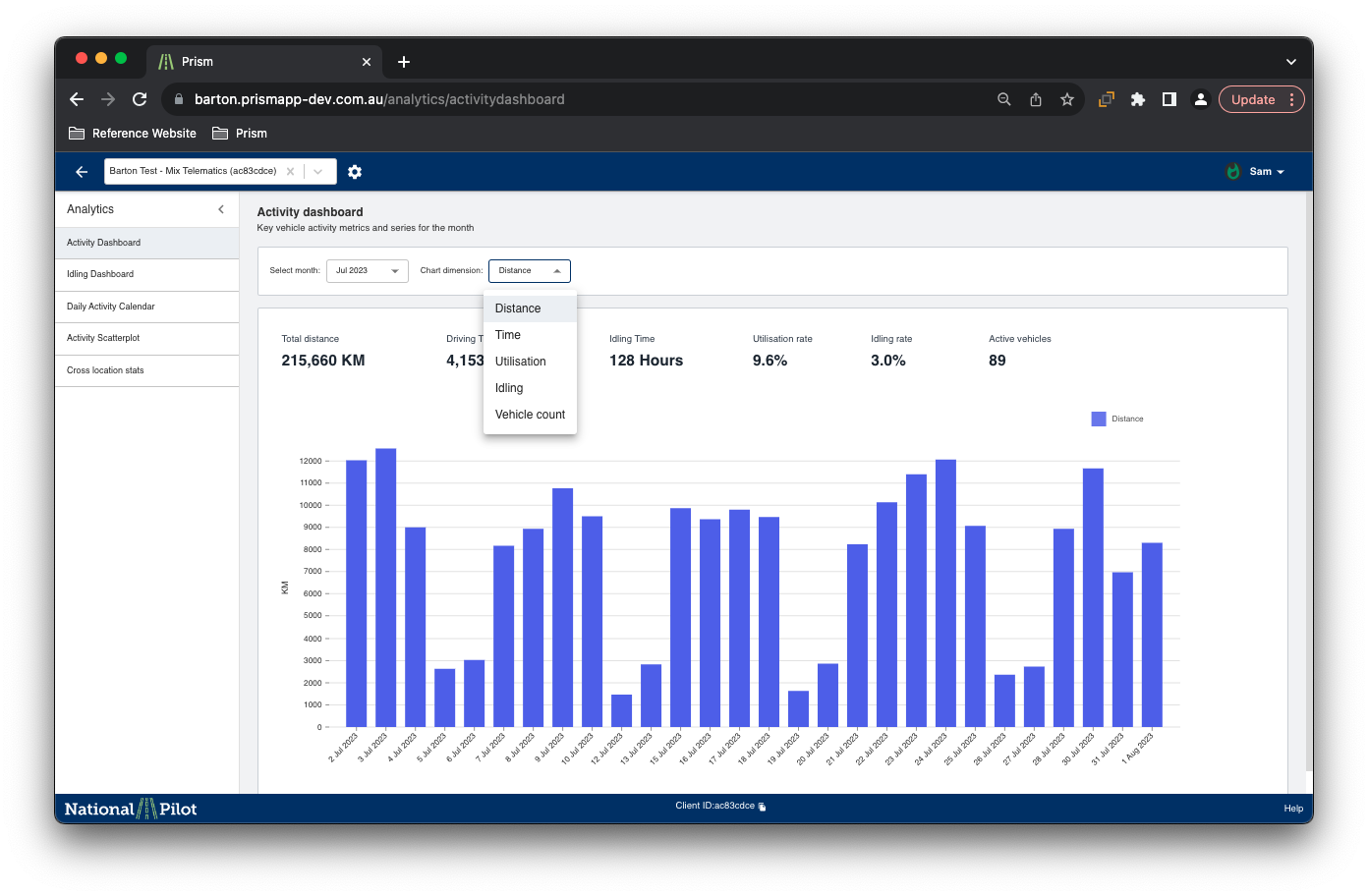
Task: Click the browser address bar URL
Action: point(378,99)
